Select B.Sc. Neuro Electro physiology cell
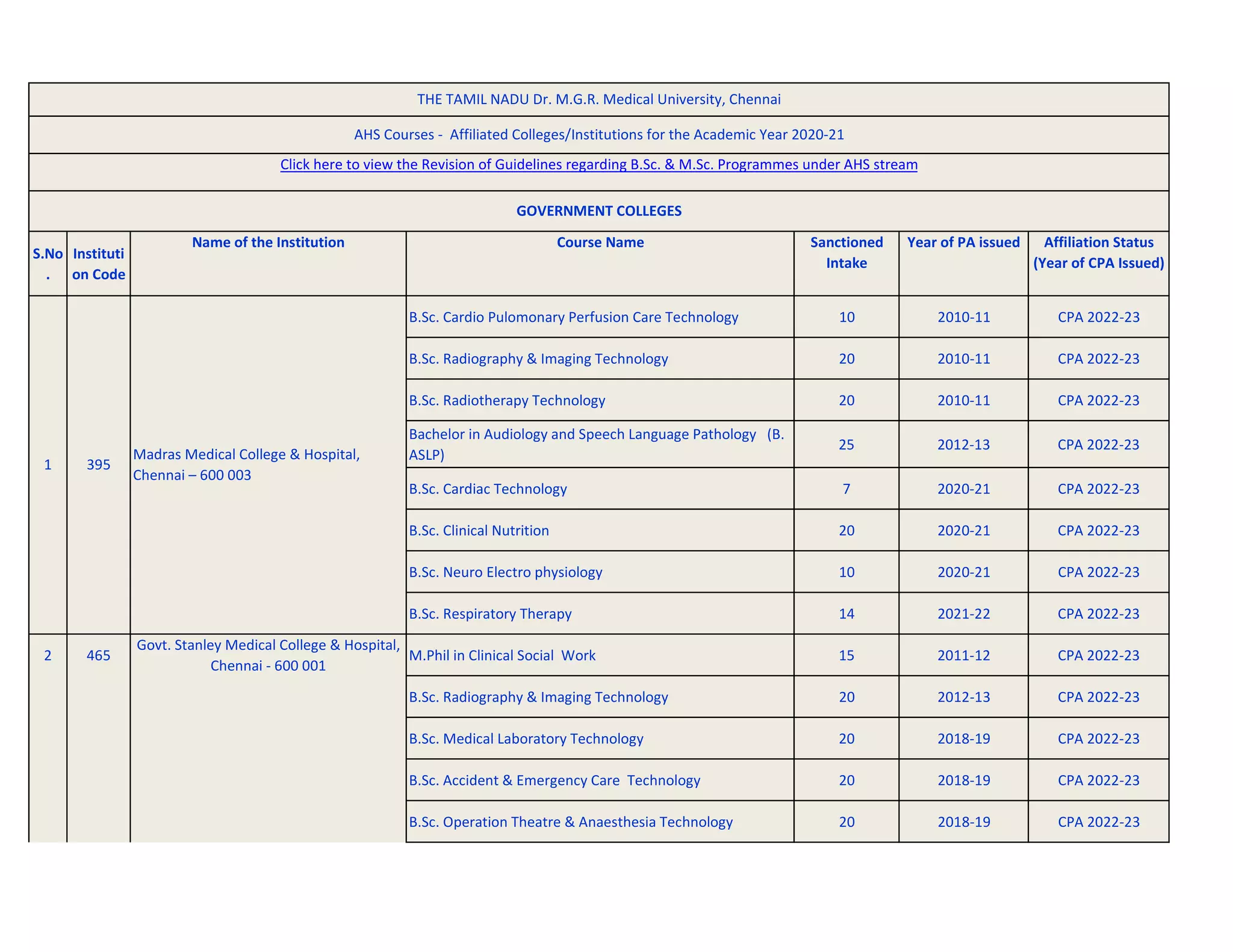This screenshot has height=952, width=1233. click(505, 572)
